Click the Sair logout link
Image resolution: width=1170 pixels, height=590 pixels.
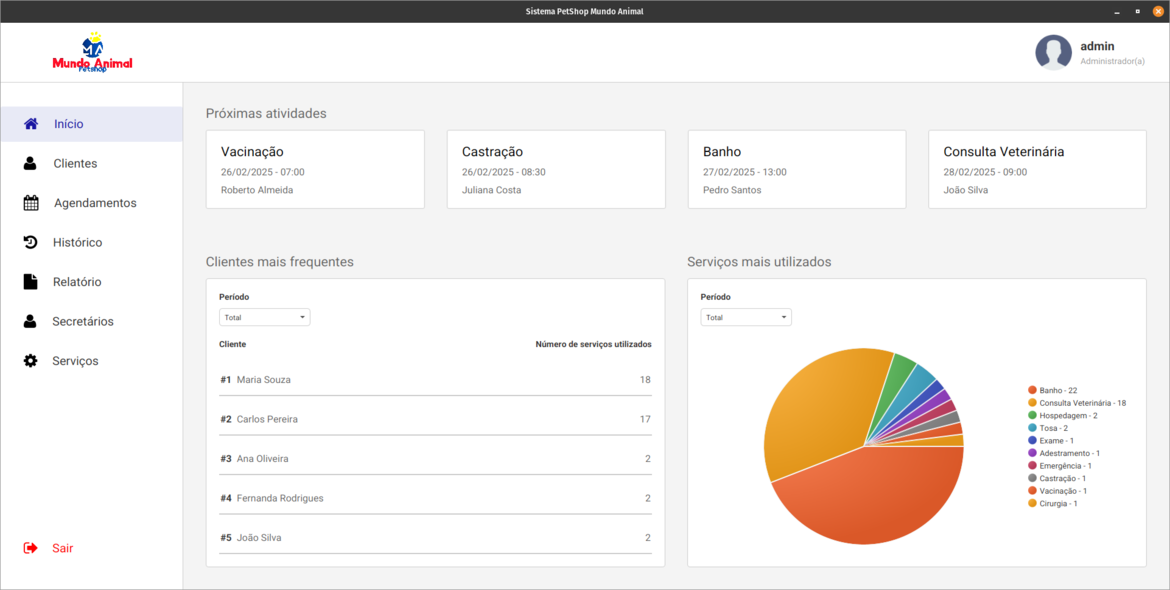[x=63, y=548]
